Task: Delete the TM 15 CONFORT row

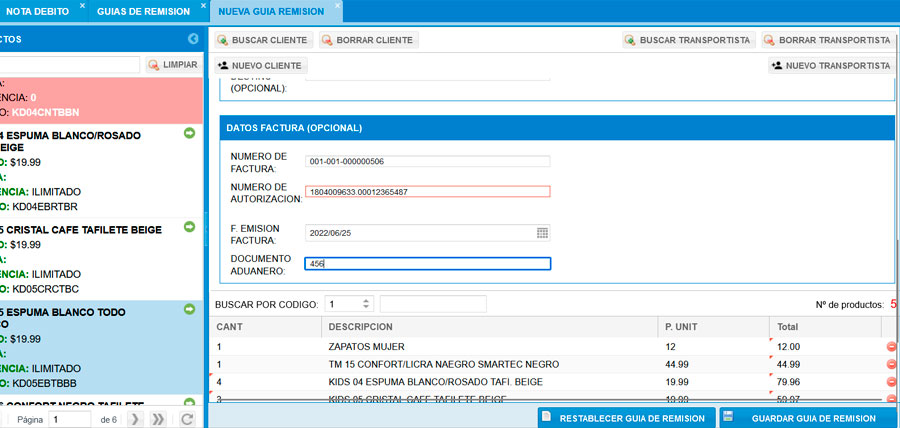Action: click(x=891, y=364)
